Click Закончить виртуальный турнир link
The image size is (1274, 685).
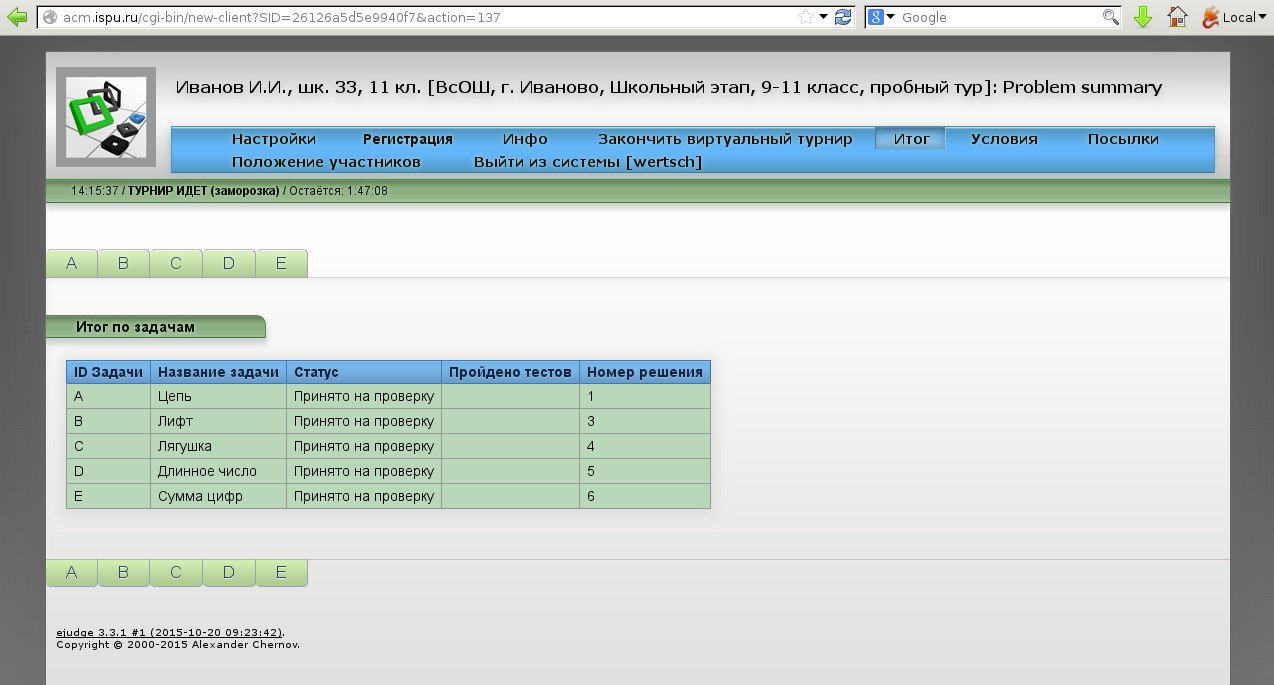[x=725, y=139]
